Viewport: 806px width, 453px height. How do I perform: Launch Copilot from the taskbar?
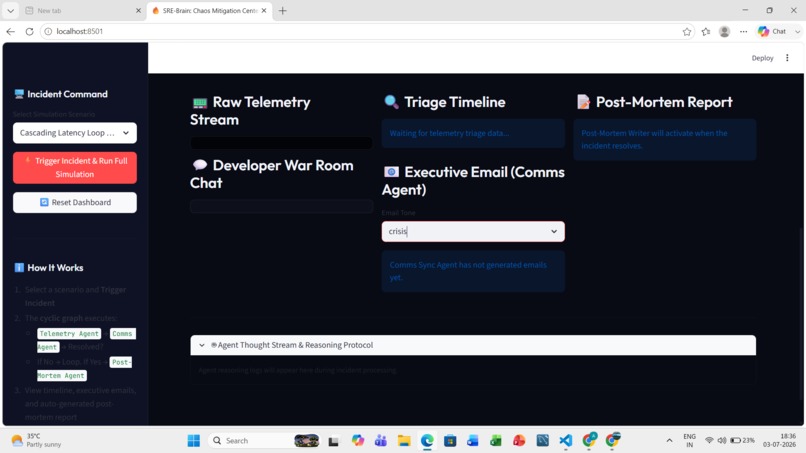358,441
